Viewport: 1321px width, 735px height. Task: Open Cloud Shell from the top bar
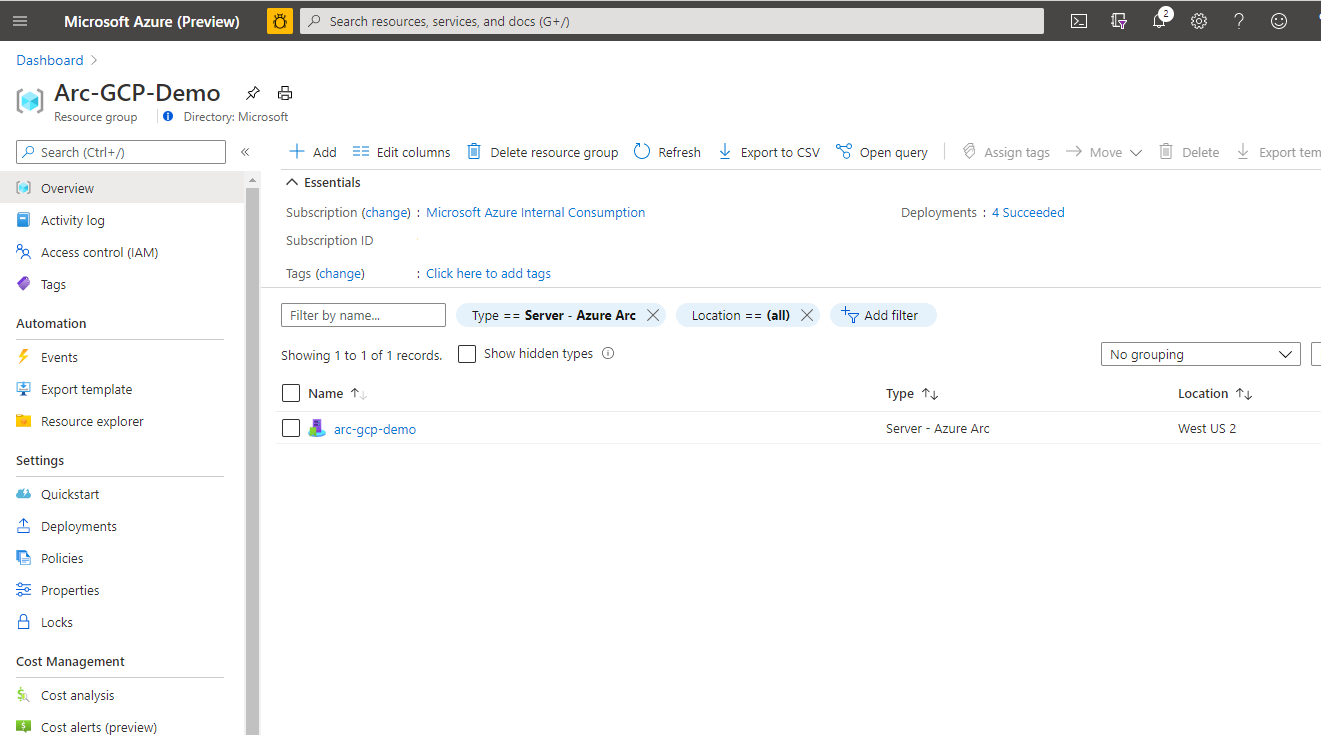click(x=1079, y=21)
